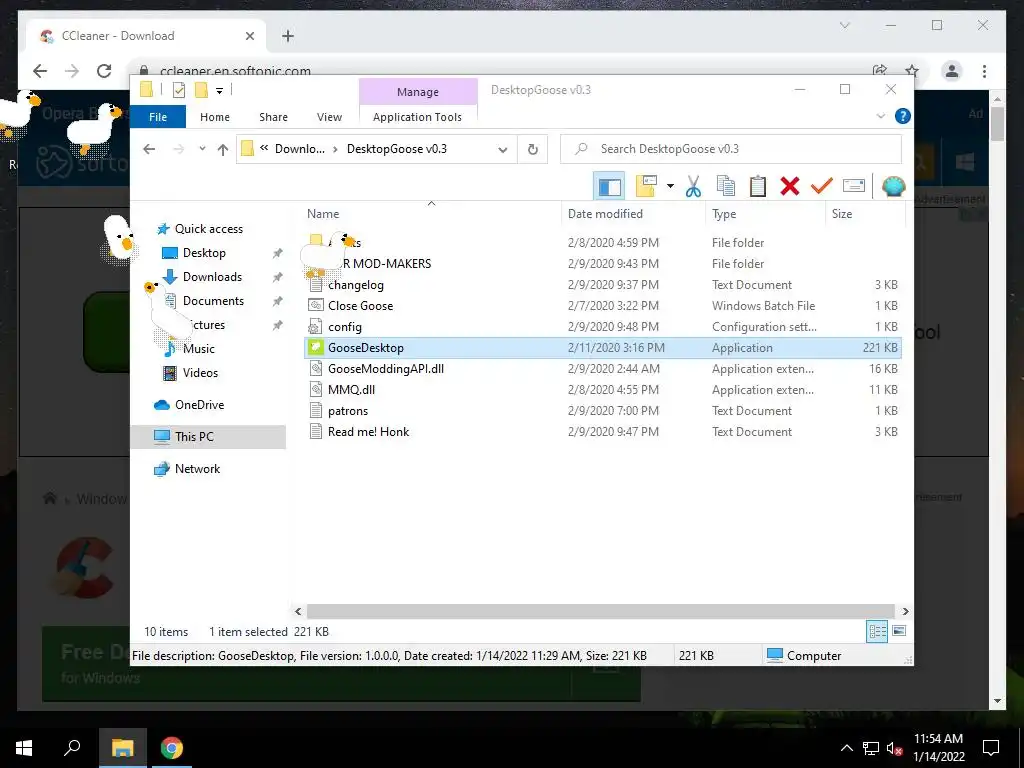Image resolution: width=1024 pixels, height=768 pixels.
Task: Click Chrome icon on the taskbar
Action: (172, 748)
